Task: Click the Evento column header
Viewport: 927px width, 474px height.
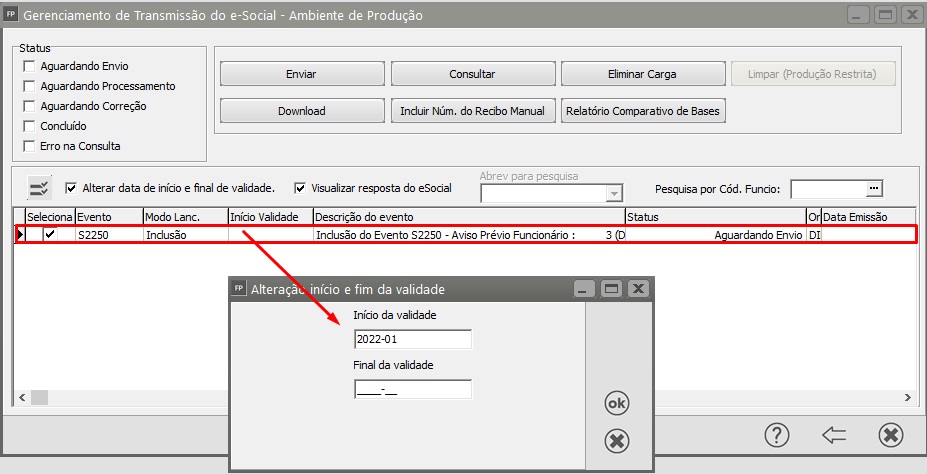Action: click(109, 217)
